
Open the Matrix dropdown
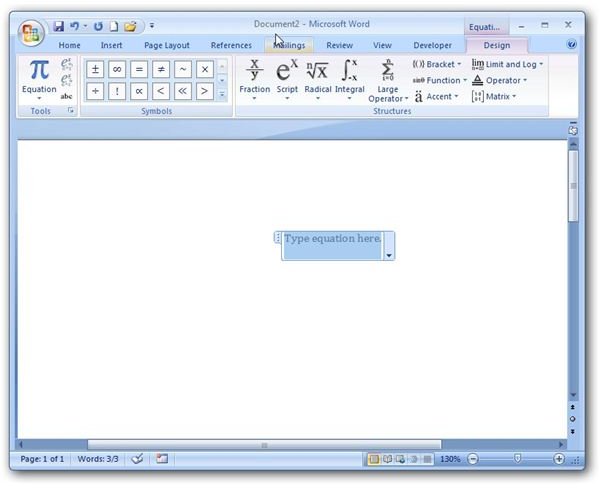coord(494,96)
